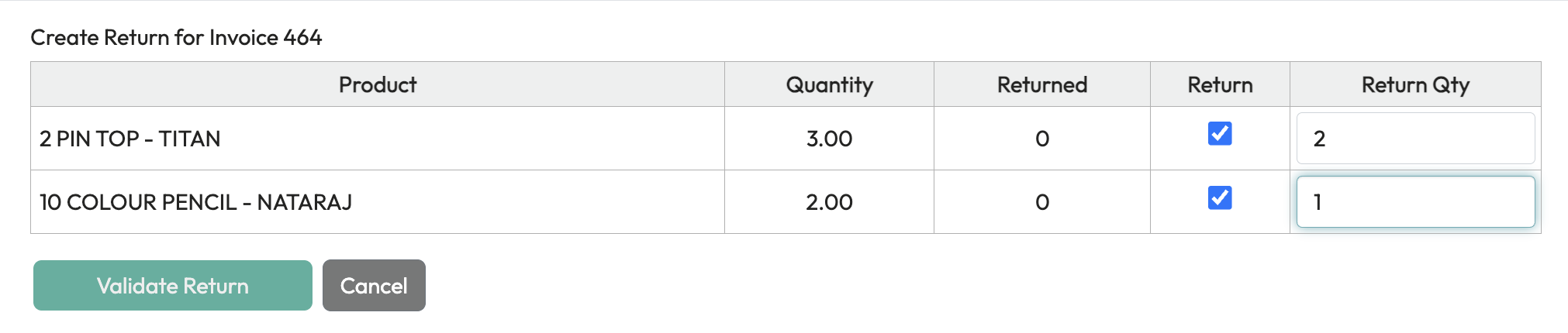
Task: Focus Return Qty field showing 1
Action: coord(1415,202)
